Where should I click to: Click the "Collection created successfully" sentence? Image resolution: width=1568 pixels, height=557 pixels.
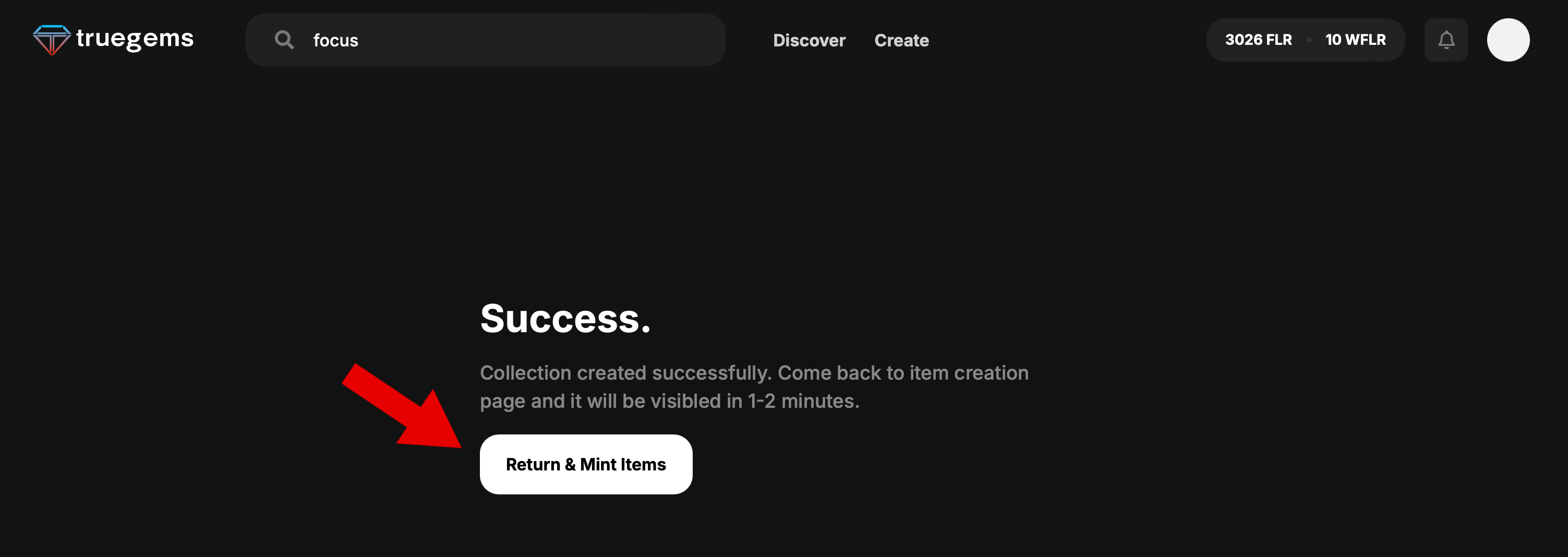click(x=625, y=372)
